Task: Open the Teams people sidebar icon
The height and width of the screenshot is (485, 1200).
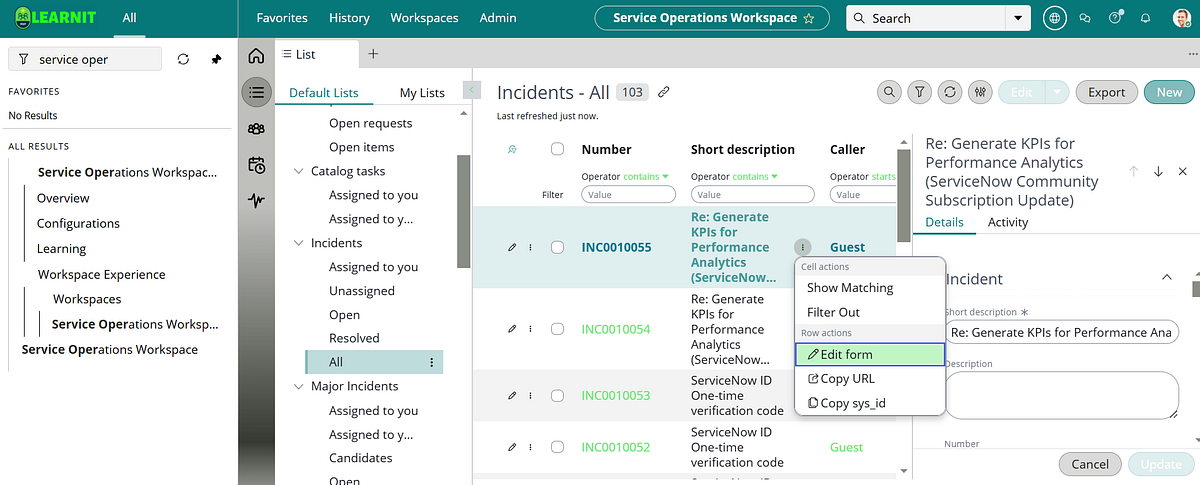Action: 257,128
